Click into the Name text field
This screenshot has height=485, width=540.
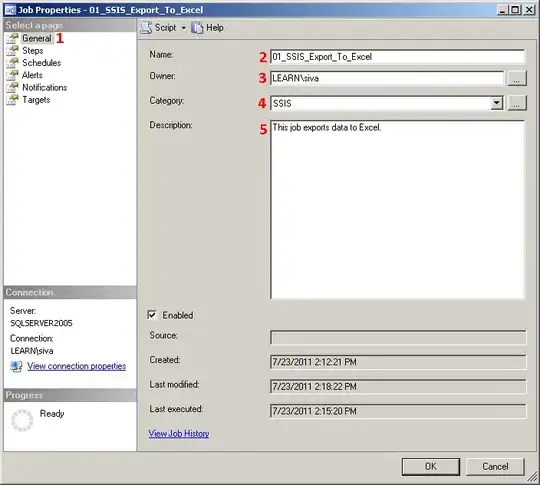397,57
